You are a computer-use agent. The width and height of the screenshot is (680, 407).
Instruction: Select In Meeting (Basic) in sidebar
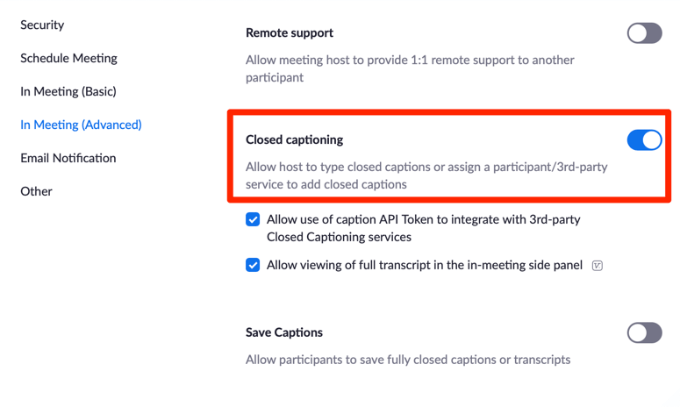click(68, 91)
